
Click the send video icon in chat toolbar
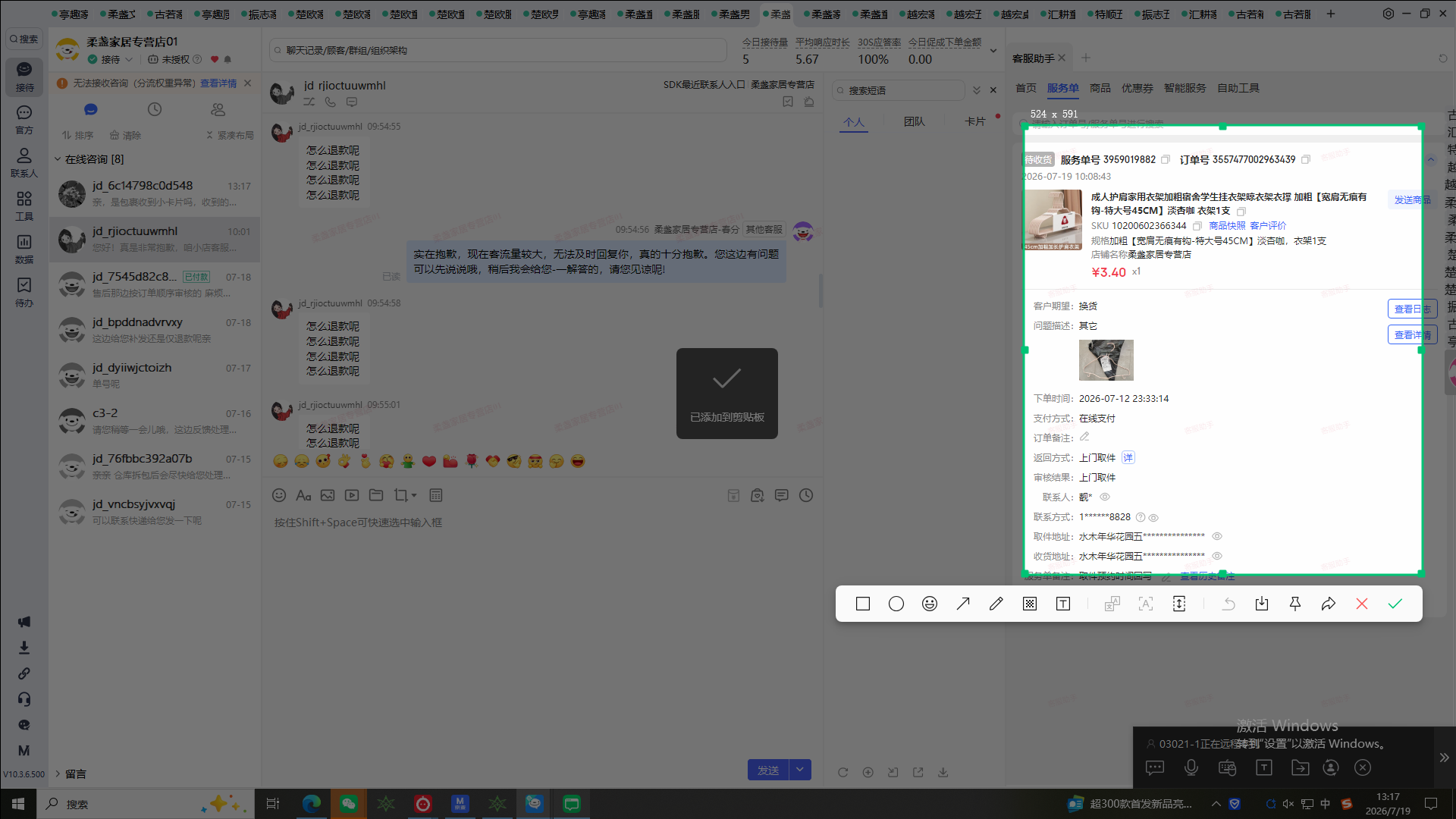pos(352,495)
